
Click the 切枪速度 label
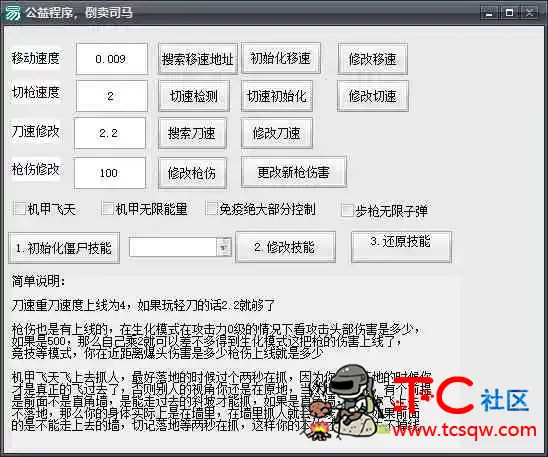pyautogui.click(x=36, y=92)
